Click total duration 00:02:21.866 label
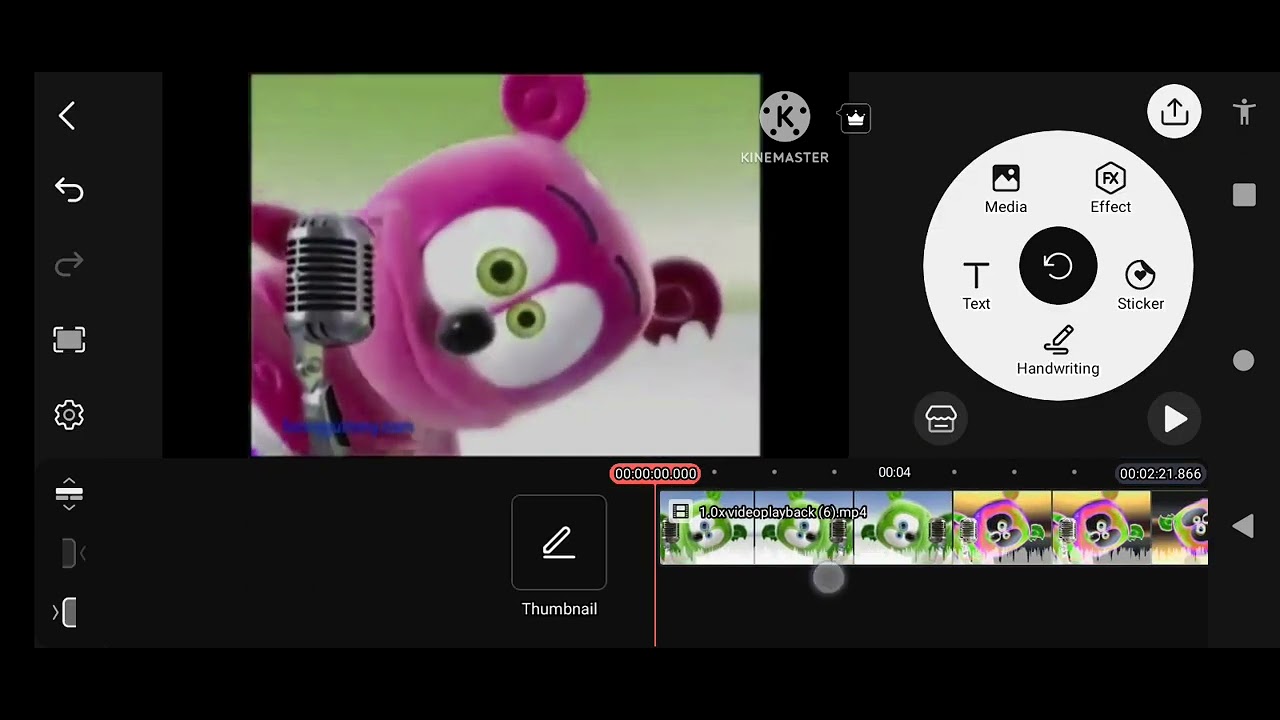This screenshot has width=1280, height=720. (1160, 473)
